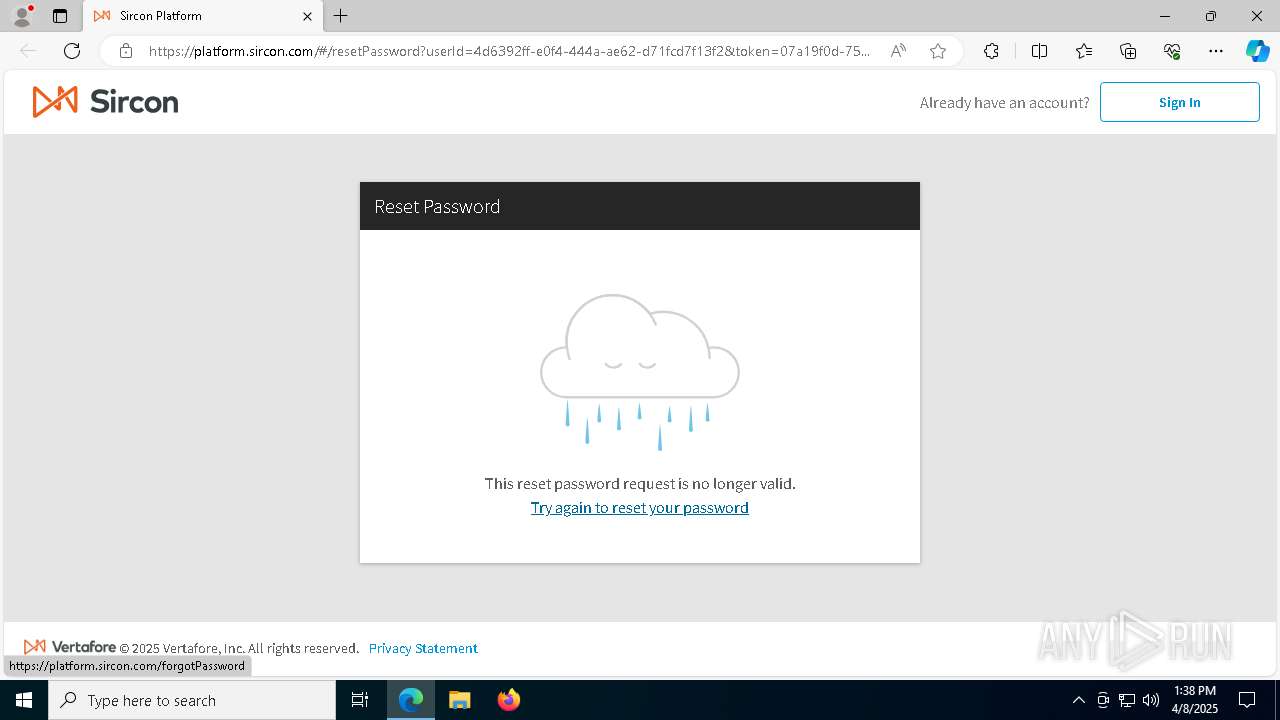
Task: Close the Sircon Platform tab
Action: click(307, 16)
